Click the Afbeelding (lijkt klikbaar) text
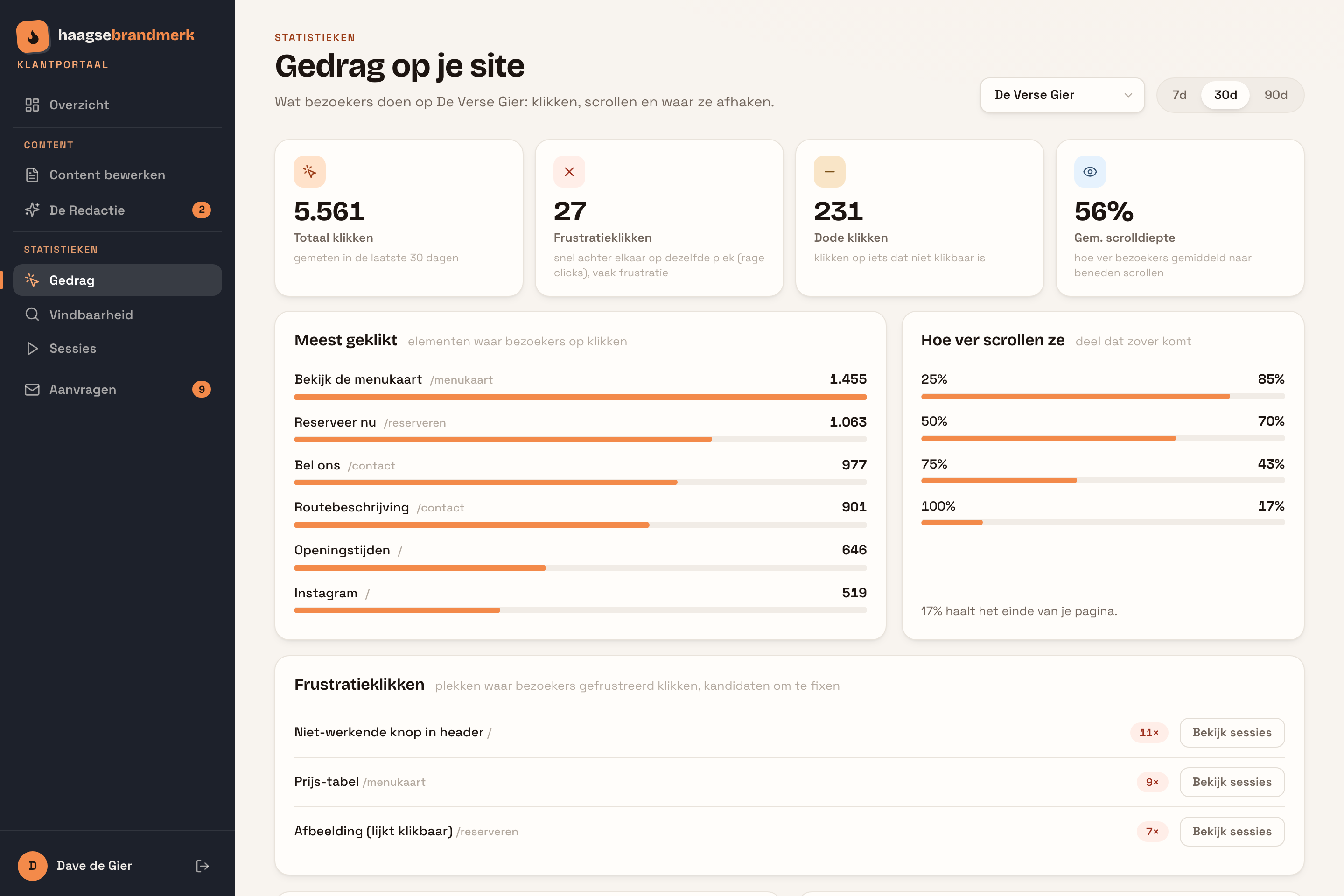The width and height of the screenshot is (1344, 896). [x=373, y=832]
